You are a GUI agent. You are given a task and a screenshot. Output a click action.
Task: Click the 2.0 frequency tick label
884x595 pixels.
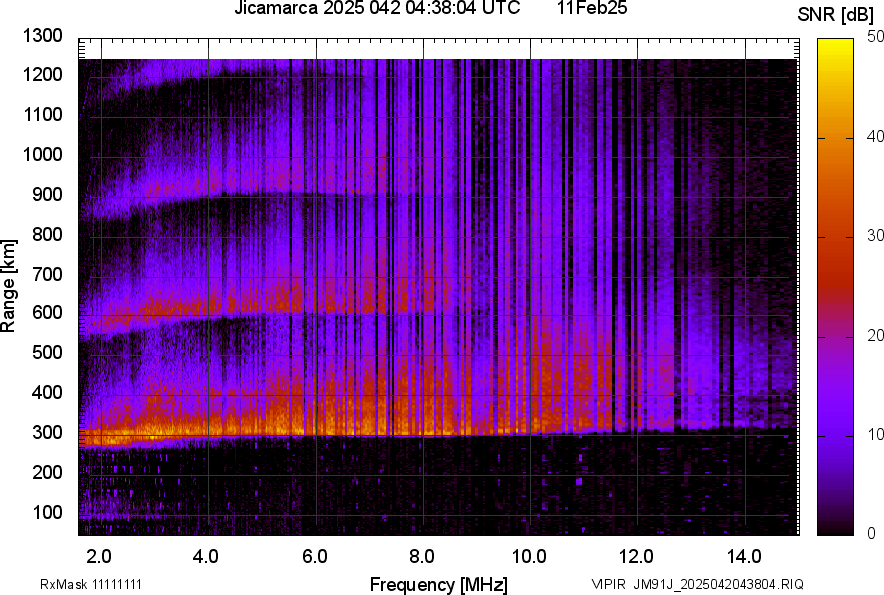98,556
